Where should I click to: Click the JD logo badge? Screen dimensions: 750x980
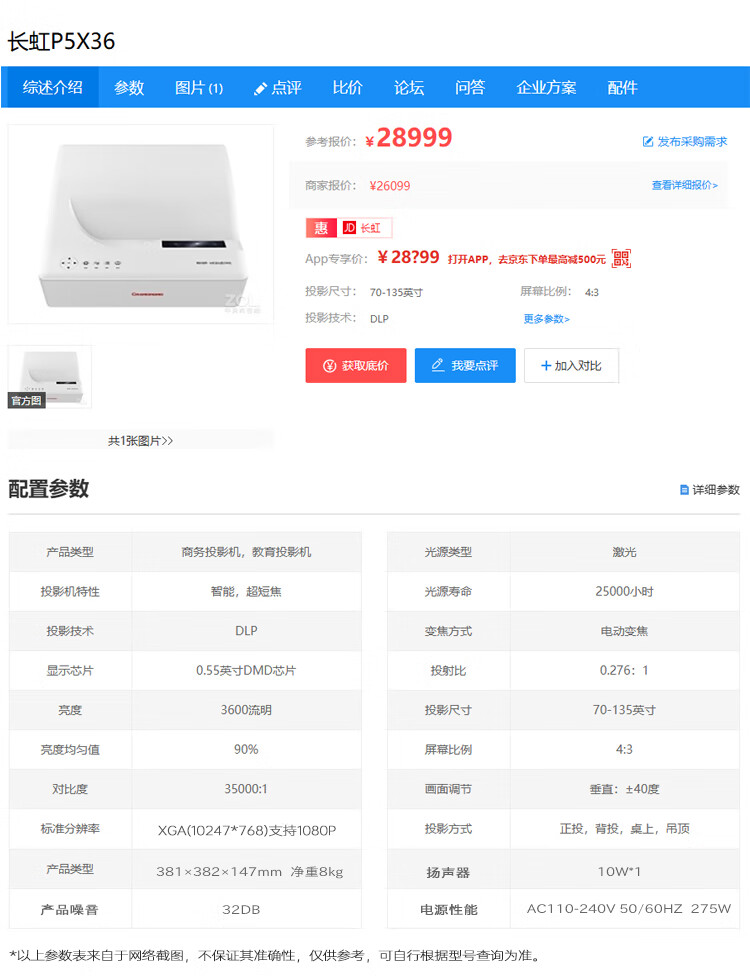click(x=349, y=228)
